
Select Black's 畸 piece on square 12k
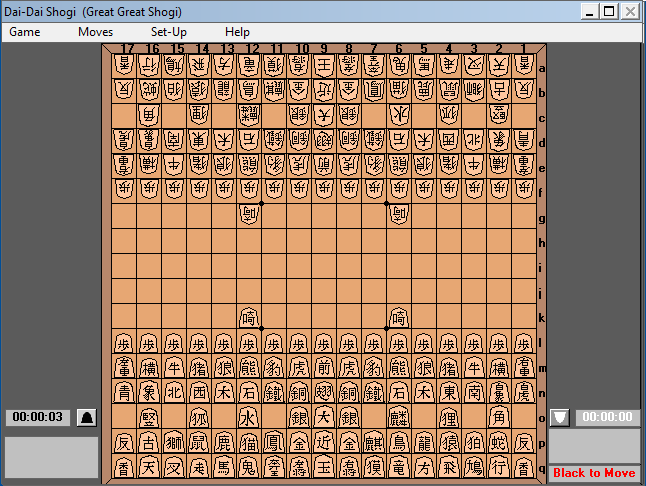tap(249, 317)
